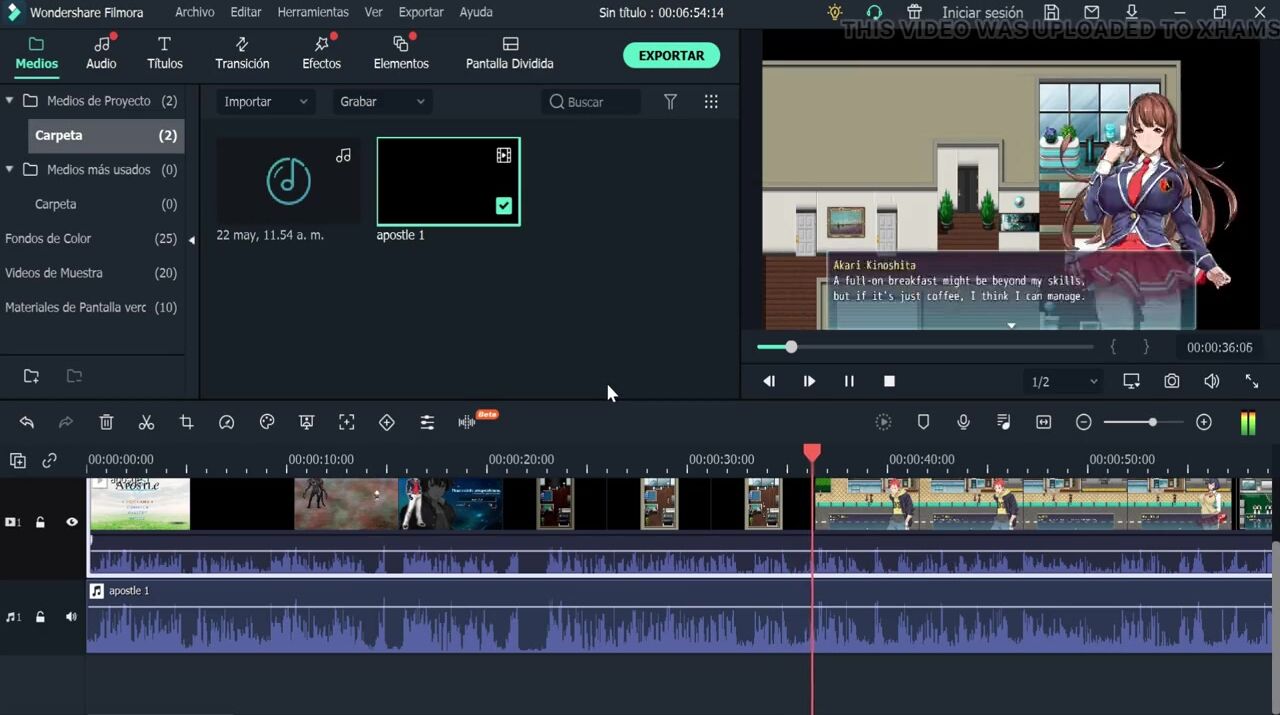
Task: Click the record voiceover microphone icon
Action: pyautogui.click(x=963, y=423)
